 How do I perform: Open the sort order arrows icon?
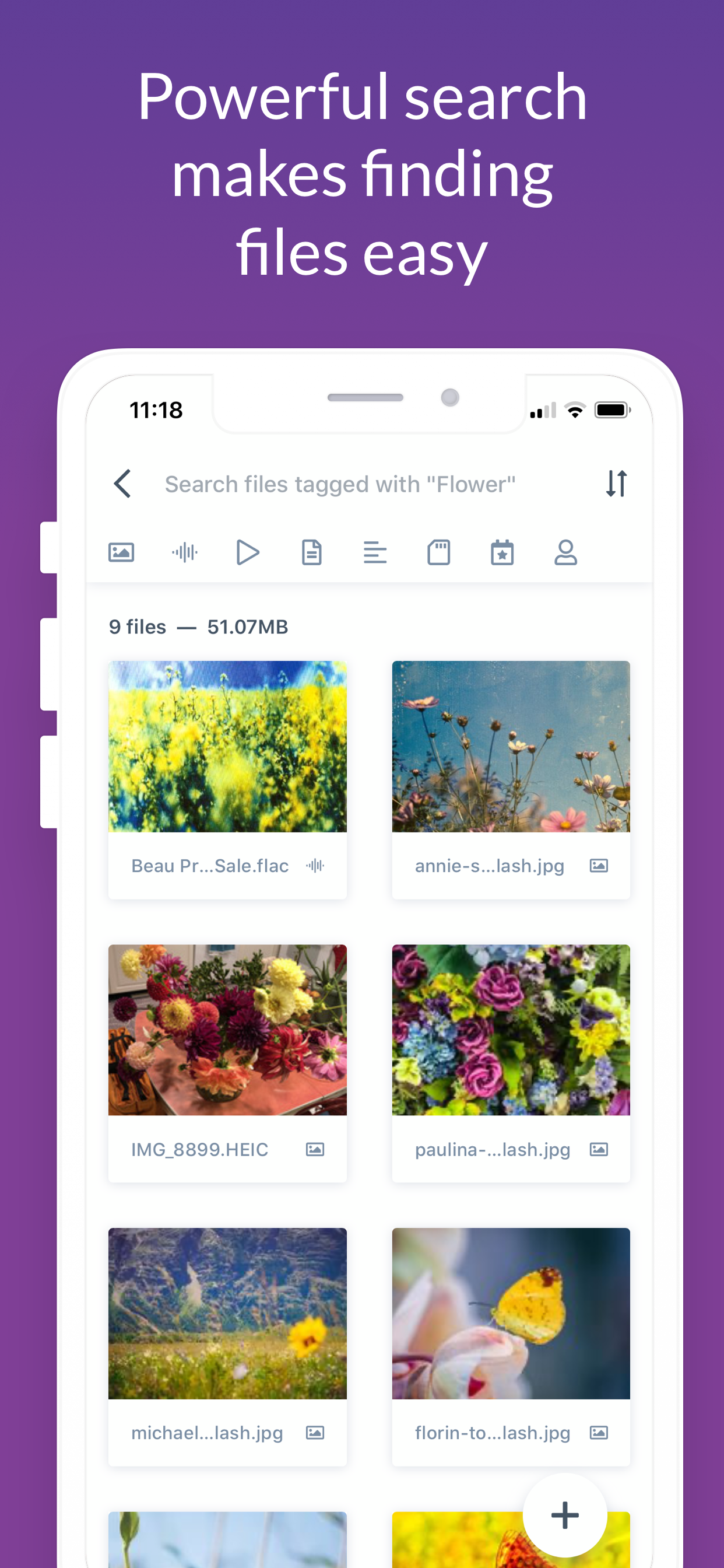[616, 484]
